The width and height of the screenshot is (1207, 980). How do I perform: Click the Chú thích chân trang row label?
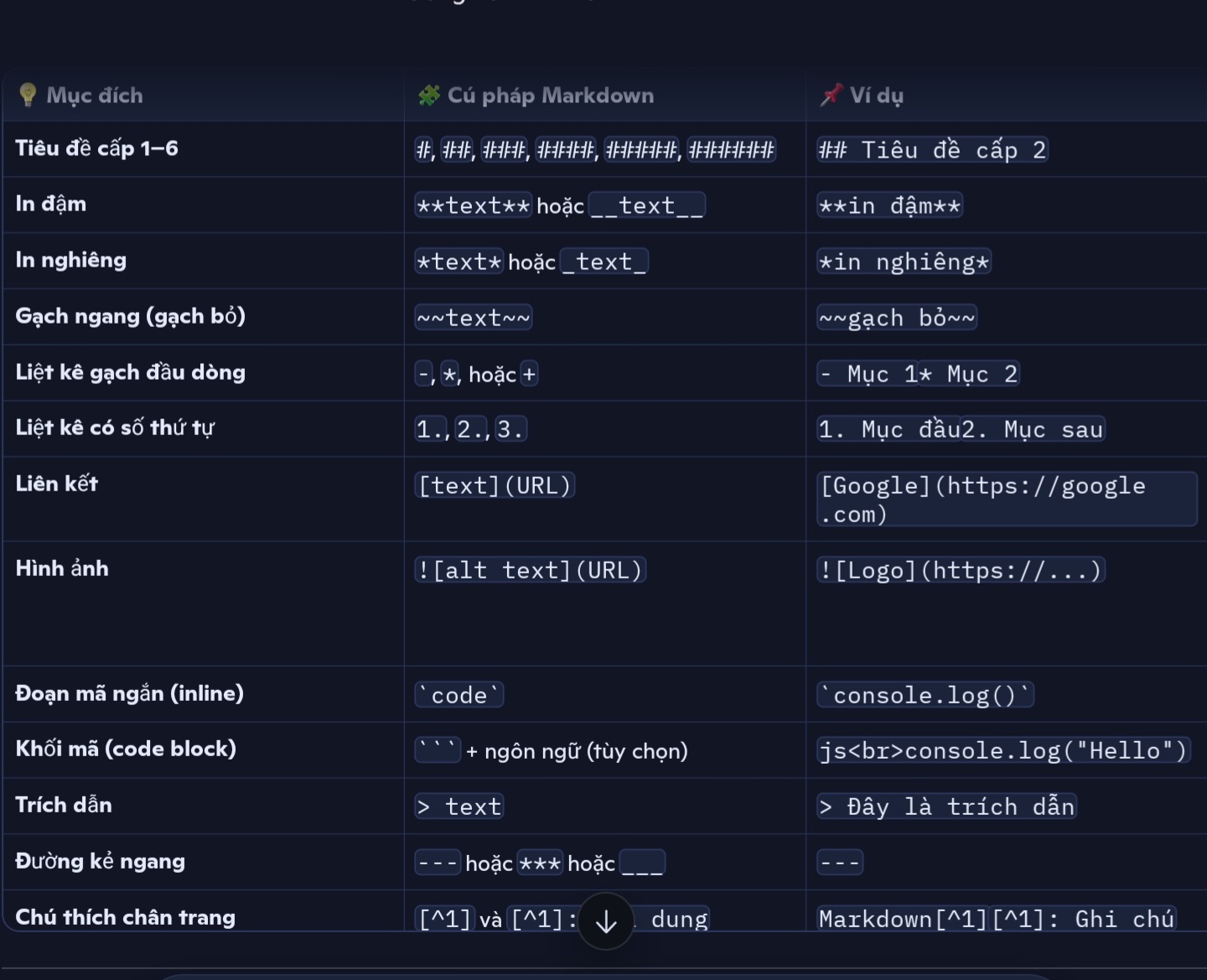click(126, 917)
